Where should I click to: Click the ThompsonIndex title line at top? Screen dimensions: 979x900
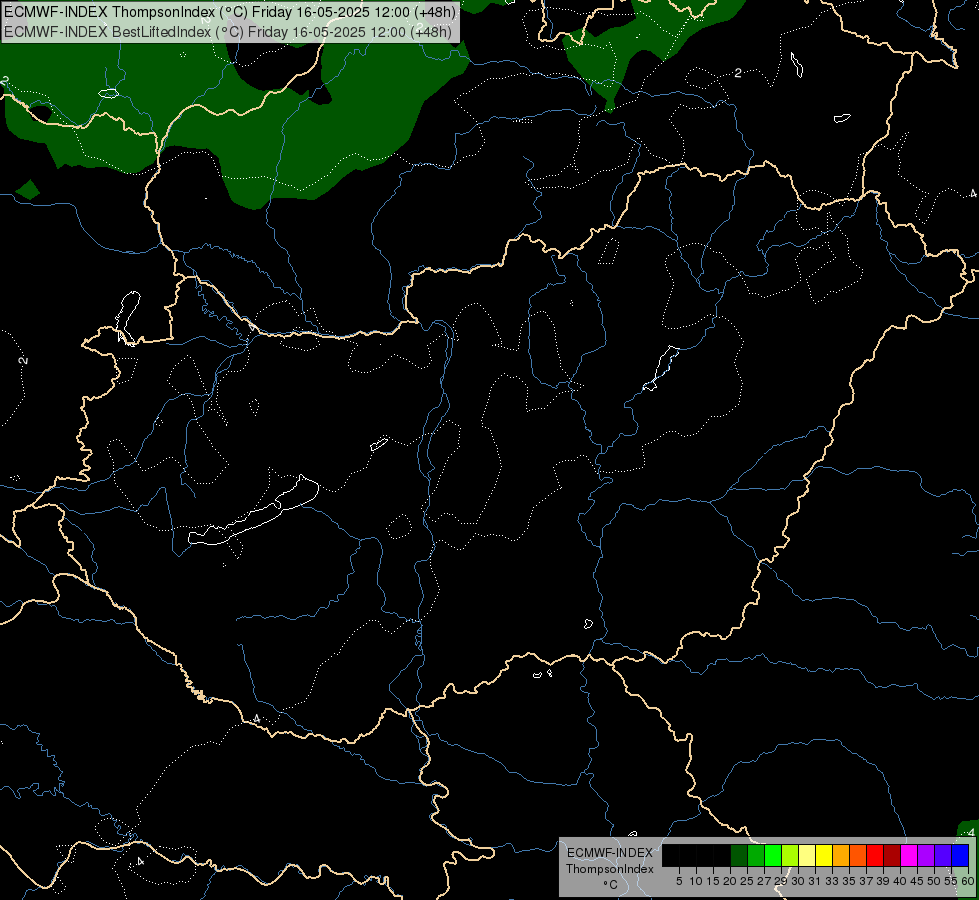[x=230, y=12]
